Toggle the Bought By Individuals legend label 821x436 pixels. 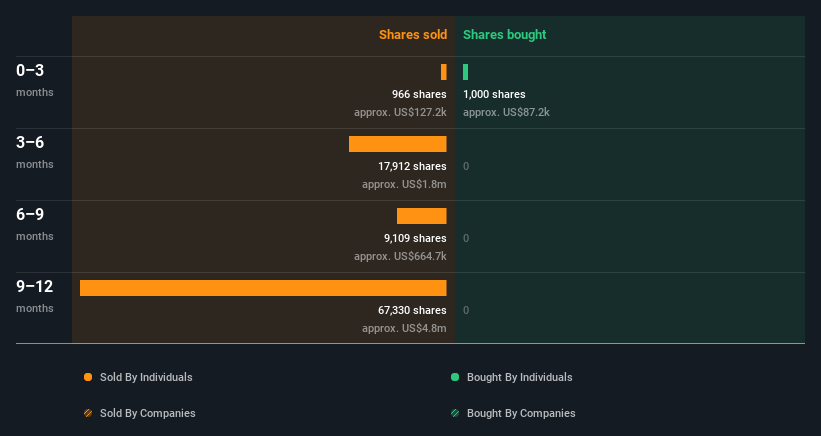tap(519, 377)
